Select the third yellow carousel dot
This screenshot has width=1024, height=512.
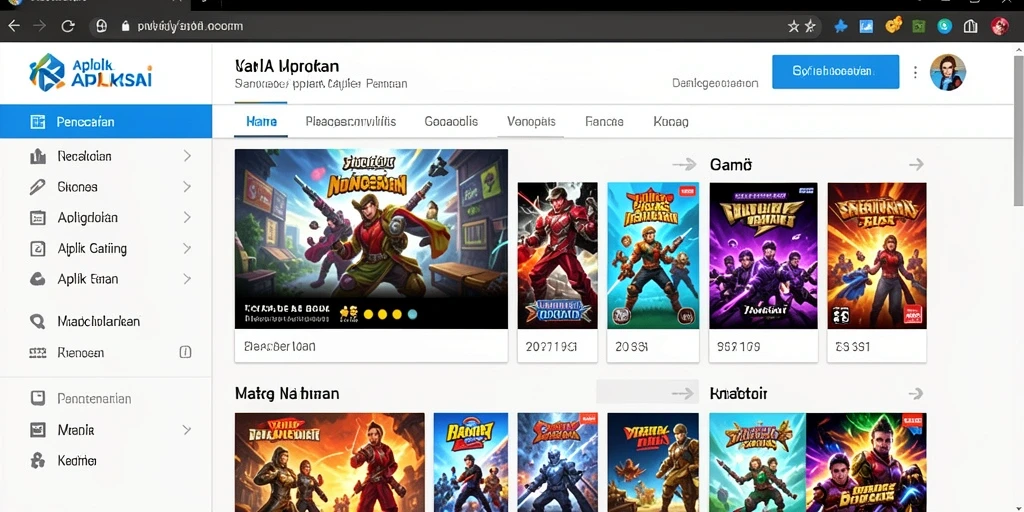[397, 314]
